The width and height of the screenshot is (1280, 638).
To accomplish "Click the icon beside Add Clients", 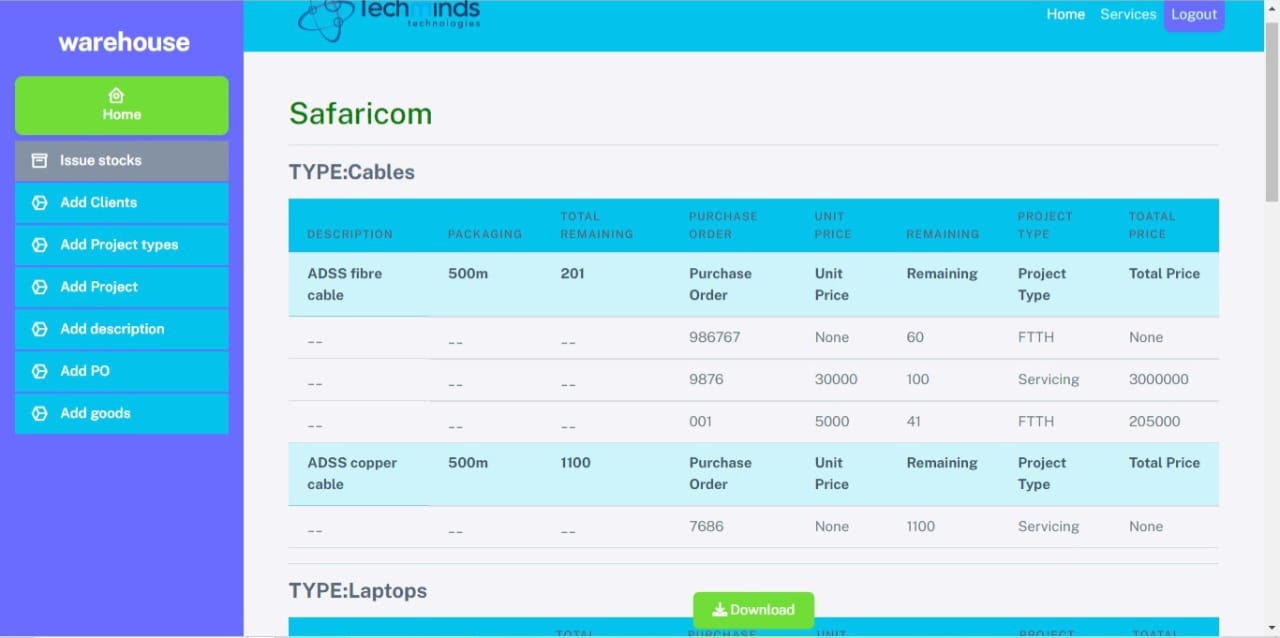I will (40, 202).
